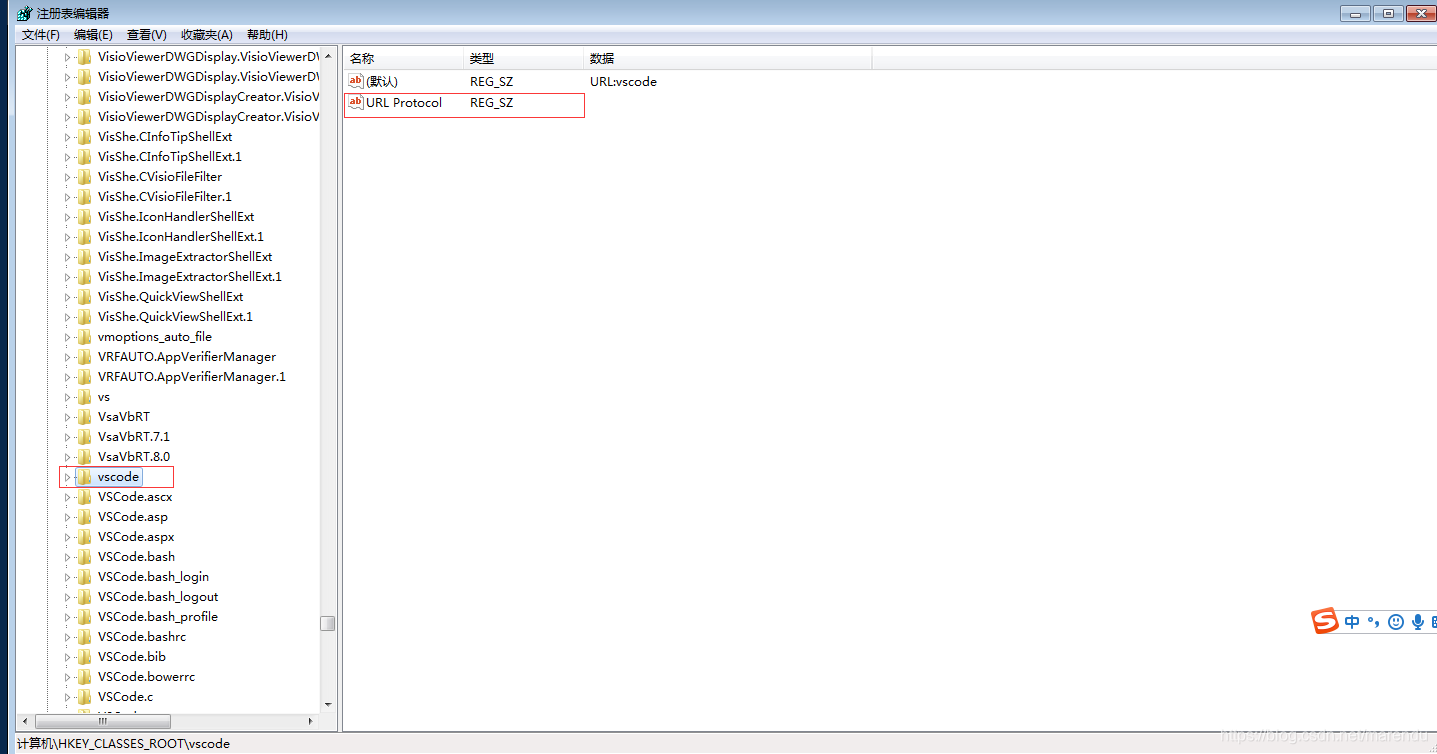Click Sogou microphone voice input icon
This screenshot has height=754, width=1437.
coord(1417,622)
